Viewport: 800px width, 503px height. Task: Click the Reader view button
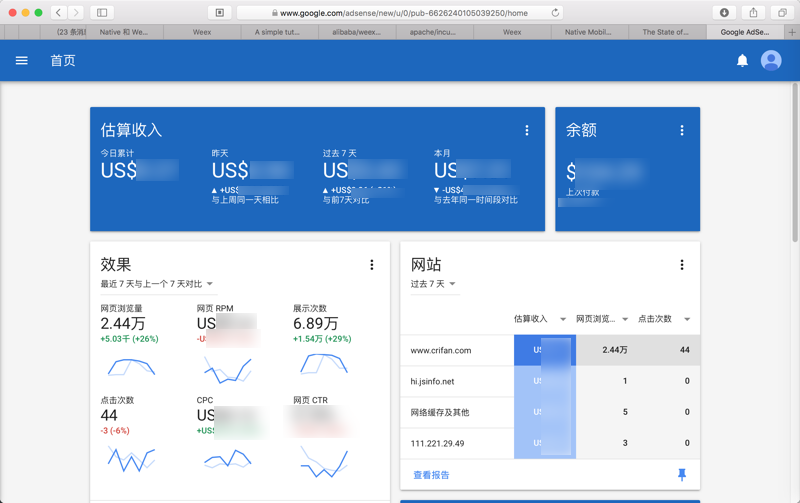[220, 13]
